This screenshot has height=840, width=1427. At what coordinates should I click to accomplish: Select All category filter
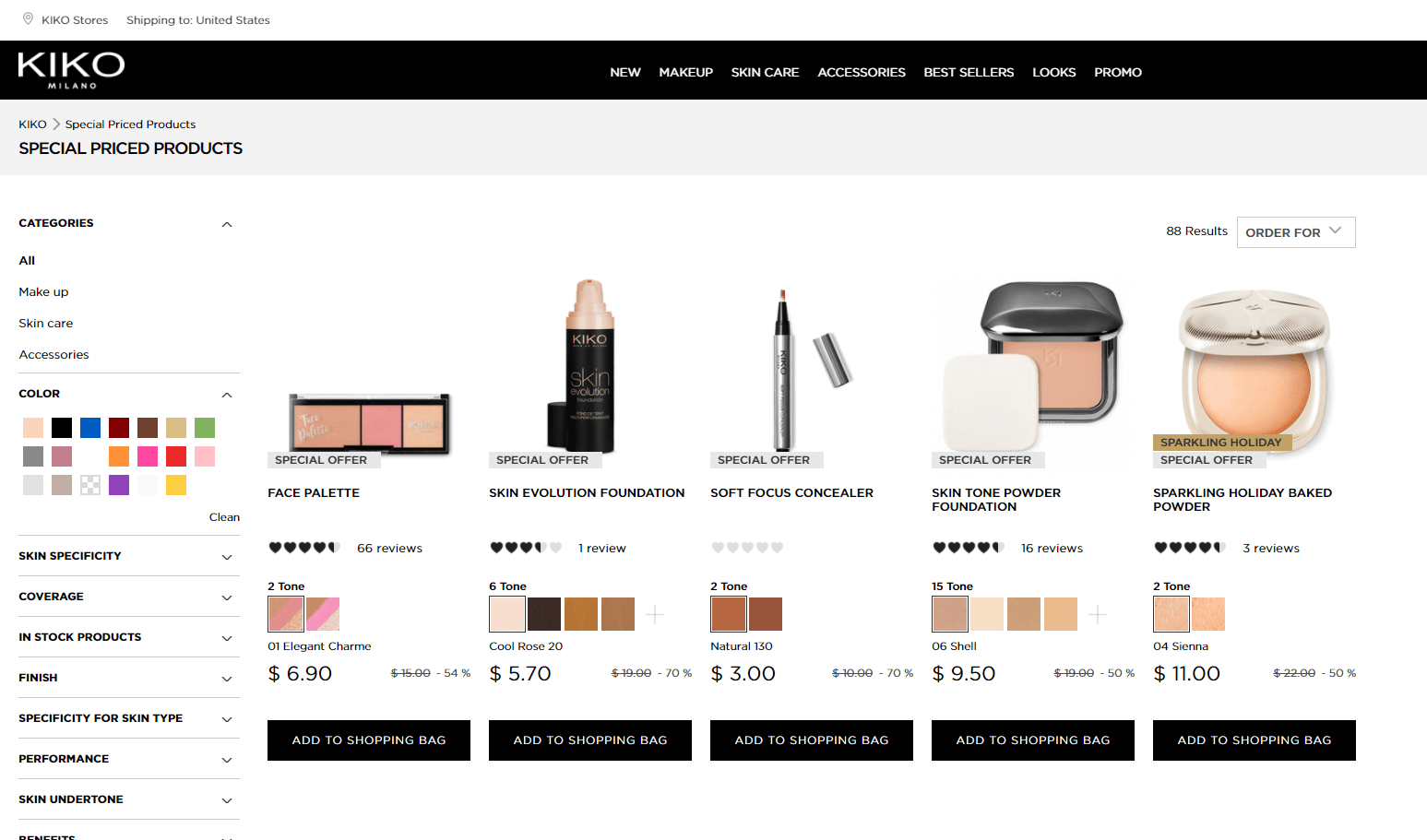point(27,261)
